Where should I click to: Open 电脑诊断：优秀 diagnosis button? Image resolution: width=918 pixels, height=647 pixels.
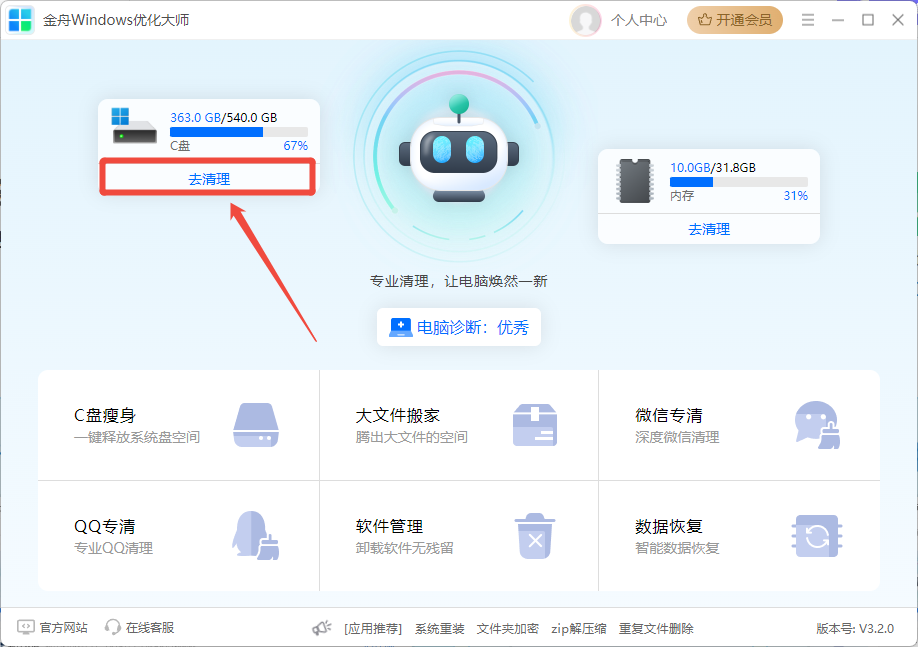point(459,327)
